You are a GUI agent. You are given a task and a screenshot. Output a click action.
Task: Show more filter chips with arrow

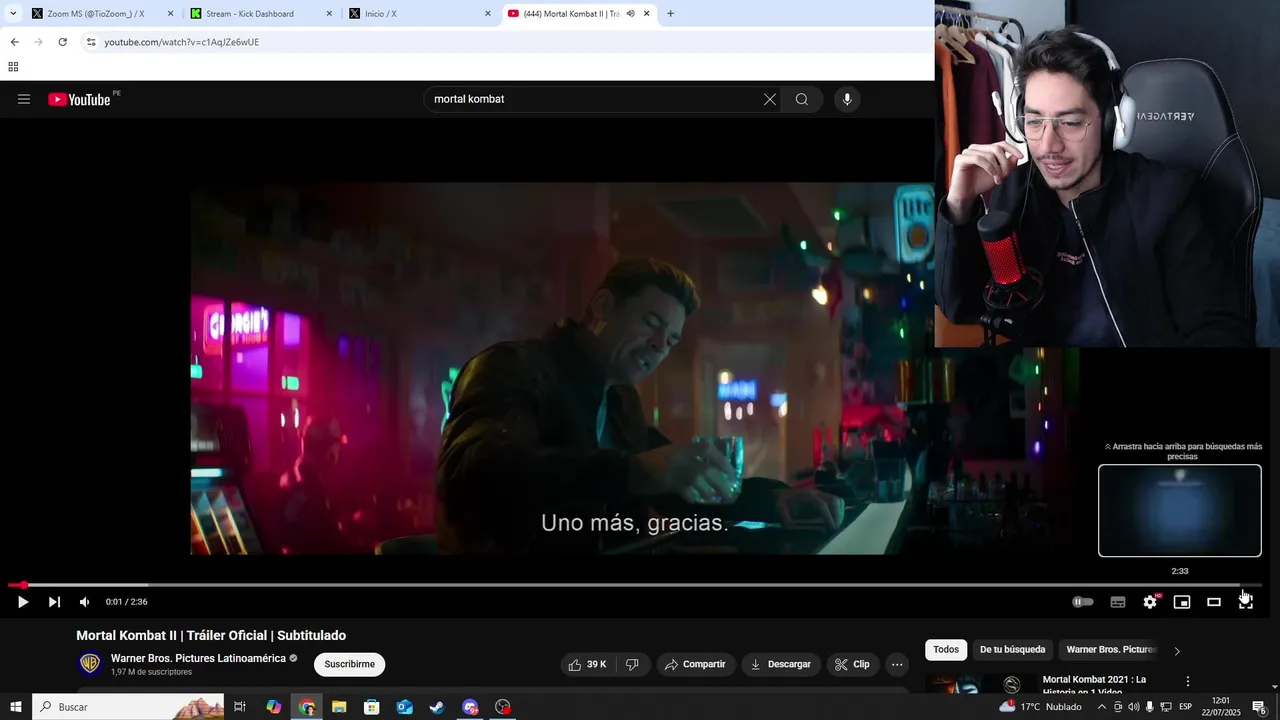click(1177, 651)
